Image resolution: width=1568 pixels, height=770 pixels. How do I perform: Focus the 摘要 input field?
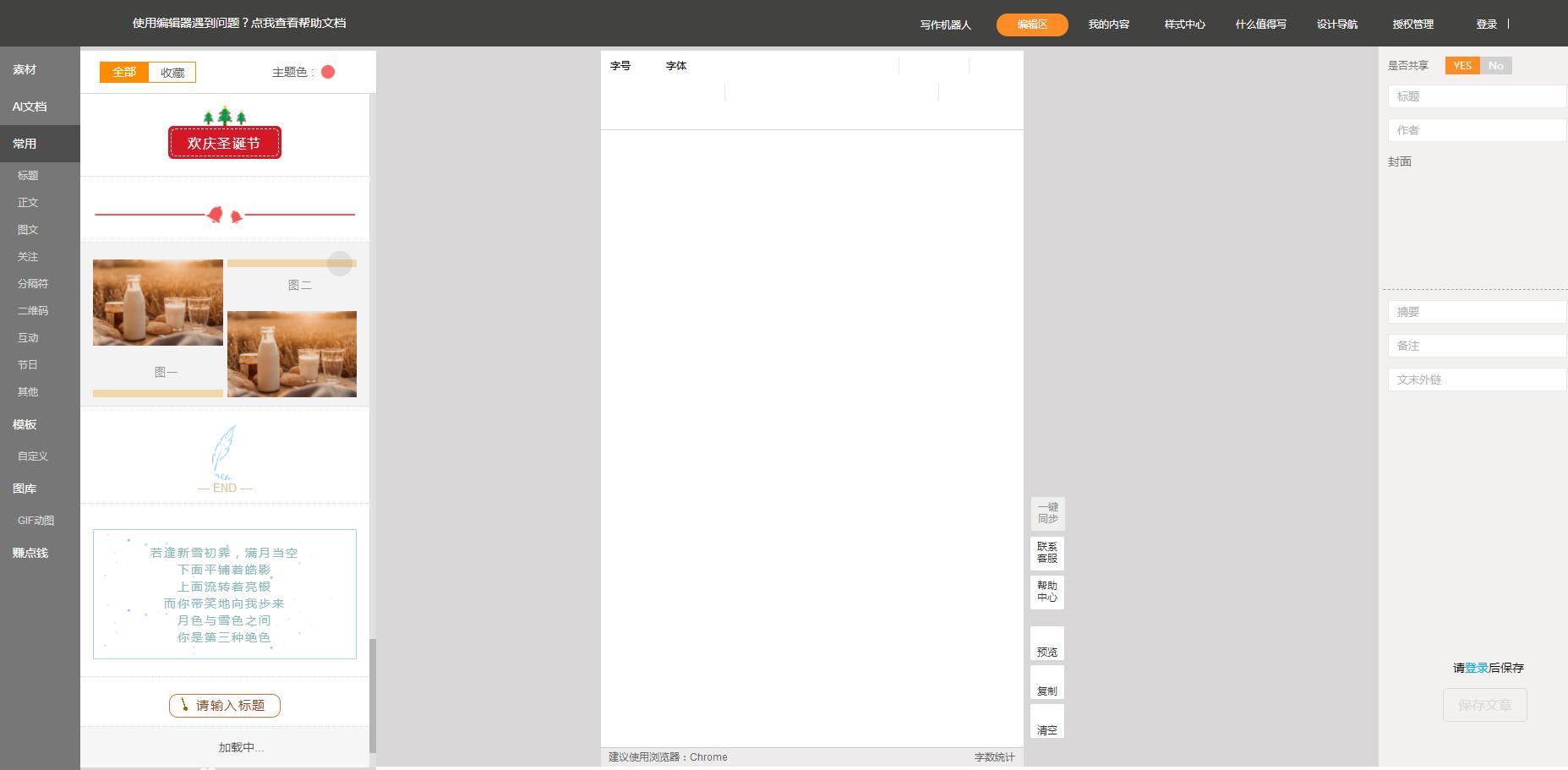[x=1478, y=312]
